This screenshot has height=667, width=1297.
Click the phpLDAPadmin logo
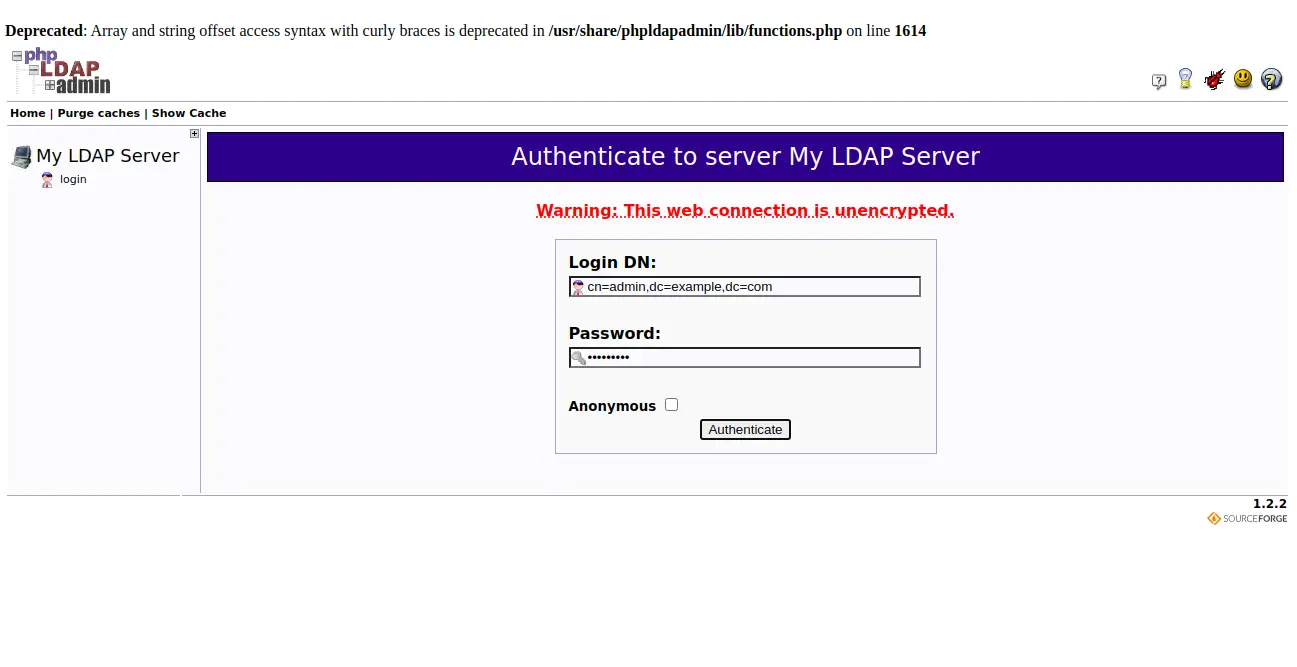tap(61, 71)
